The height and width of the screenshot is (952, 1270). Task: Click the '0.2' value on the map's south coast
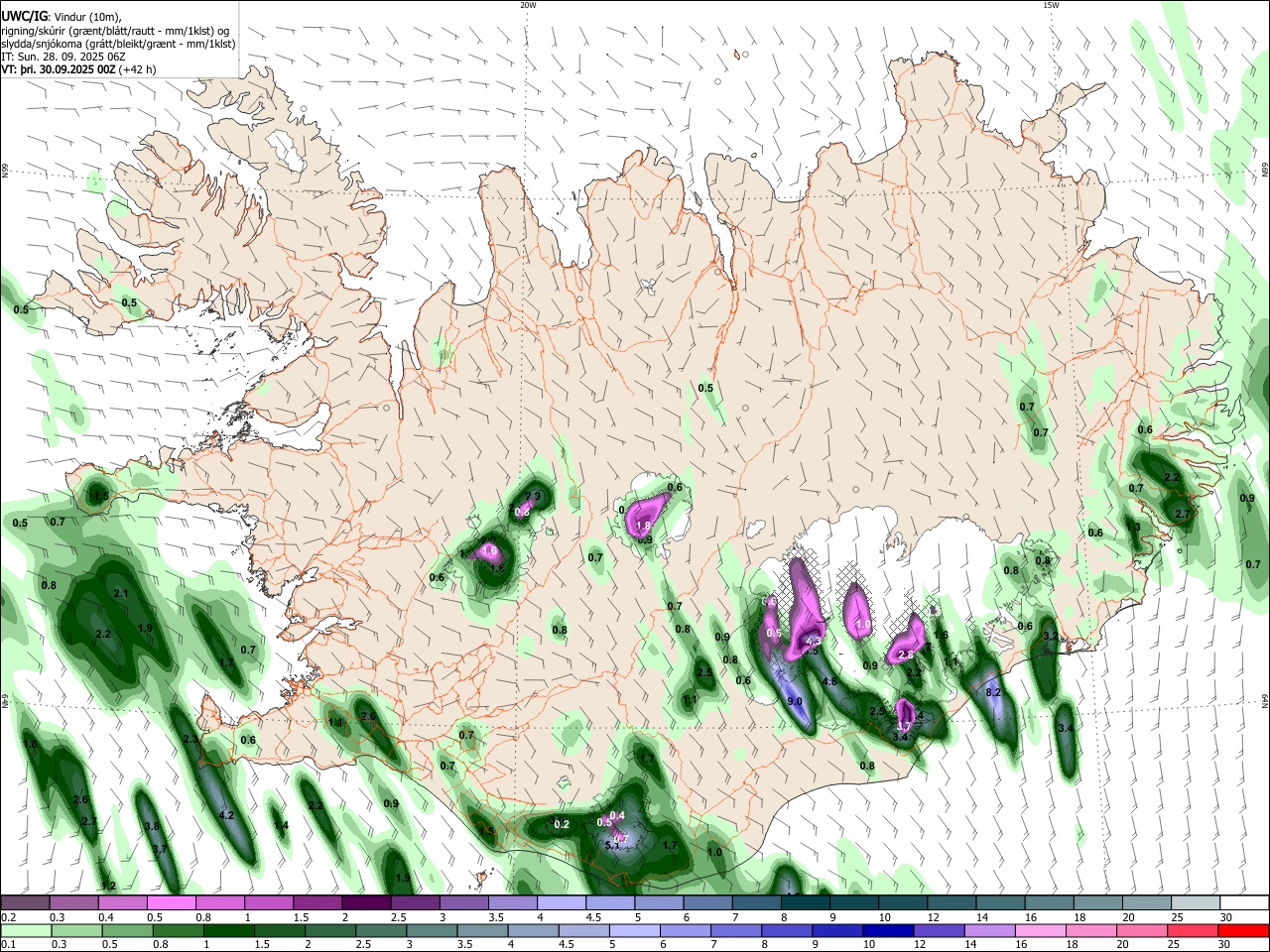pos(562,825)
